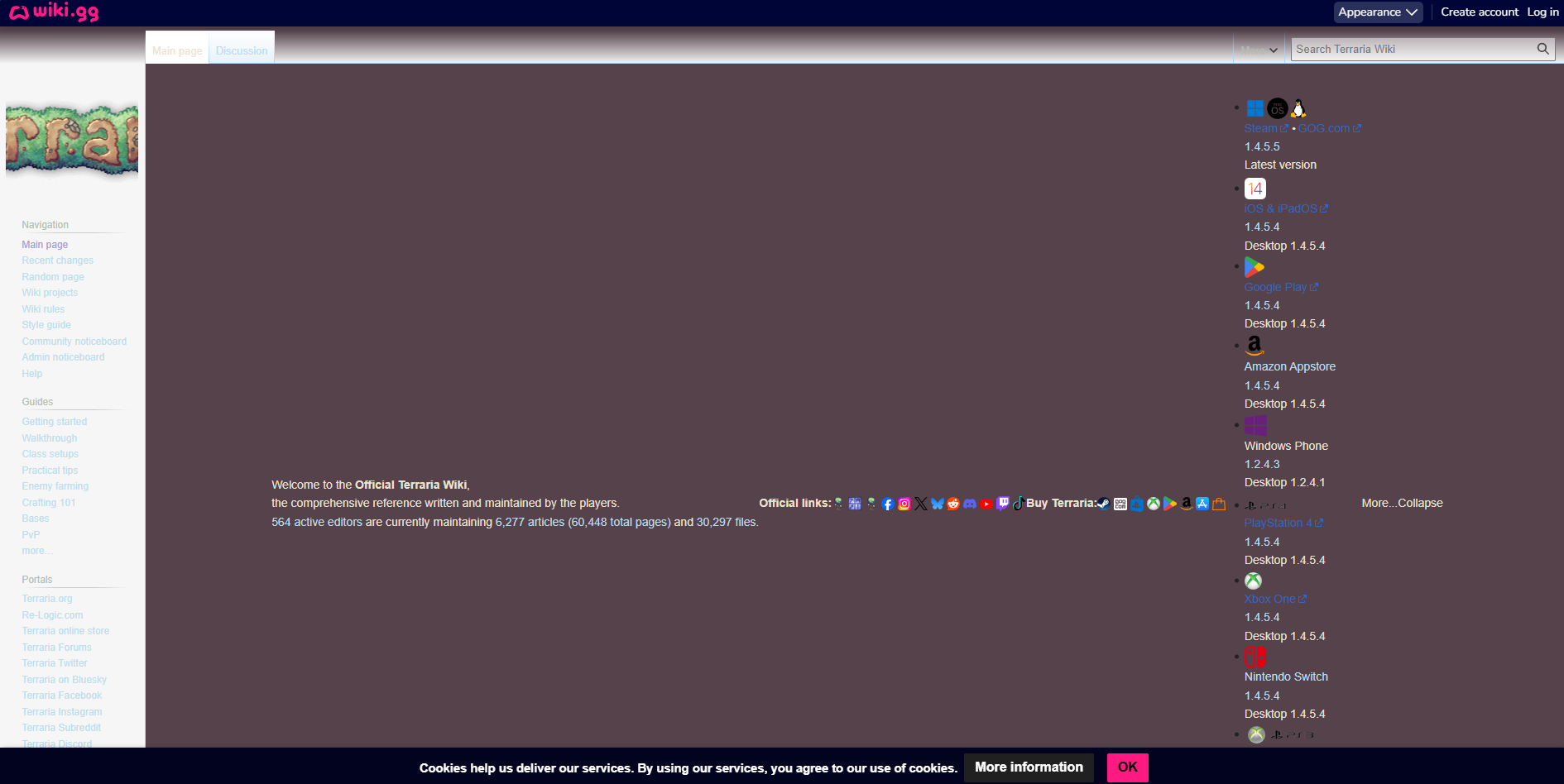Open the Getting started guide

(55, 422)
